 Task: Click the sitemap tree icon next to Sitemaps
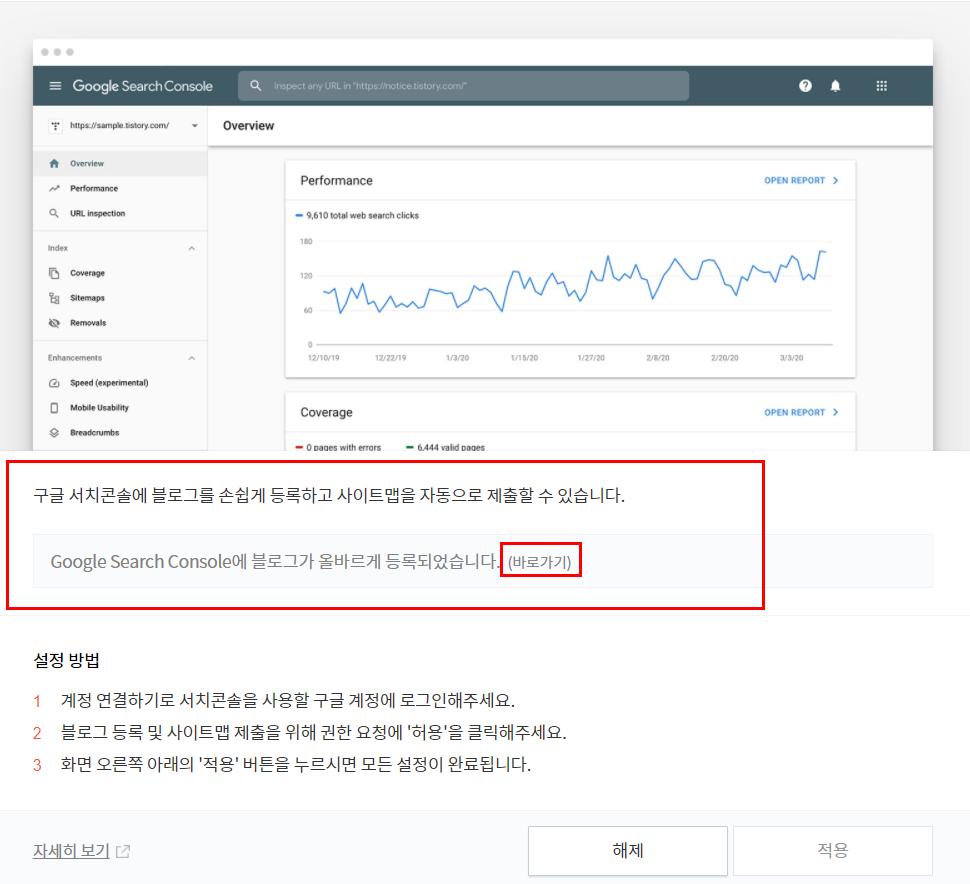(x=54, y=298)
